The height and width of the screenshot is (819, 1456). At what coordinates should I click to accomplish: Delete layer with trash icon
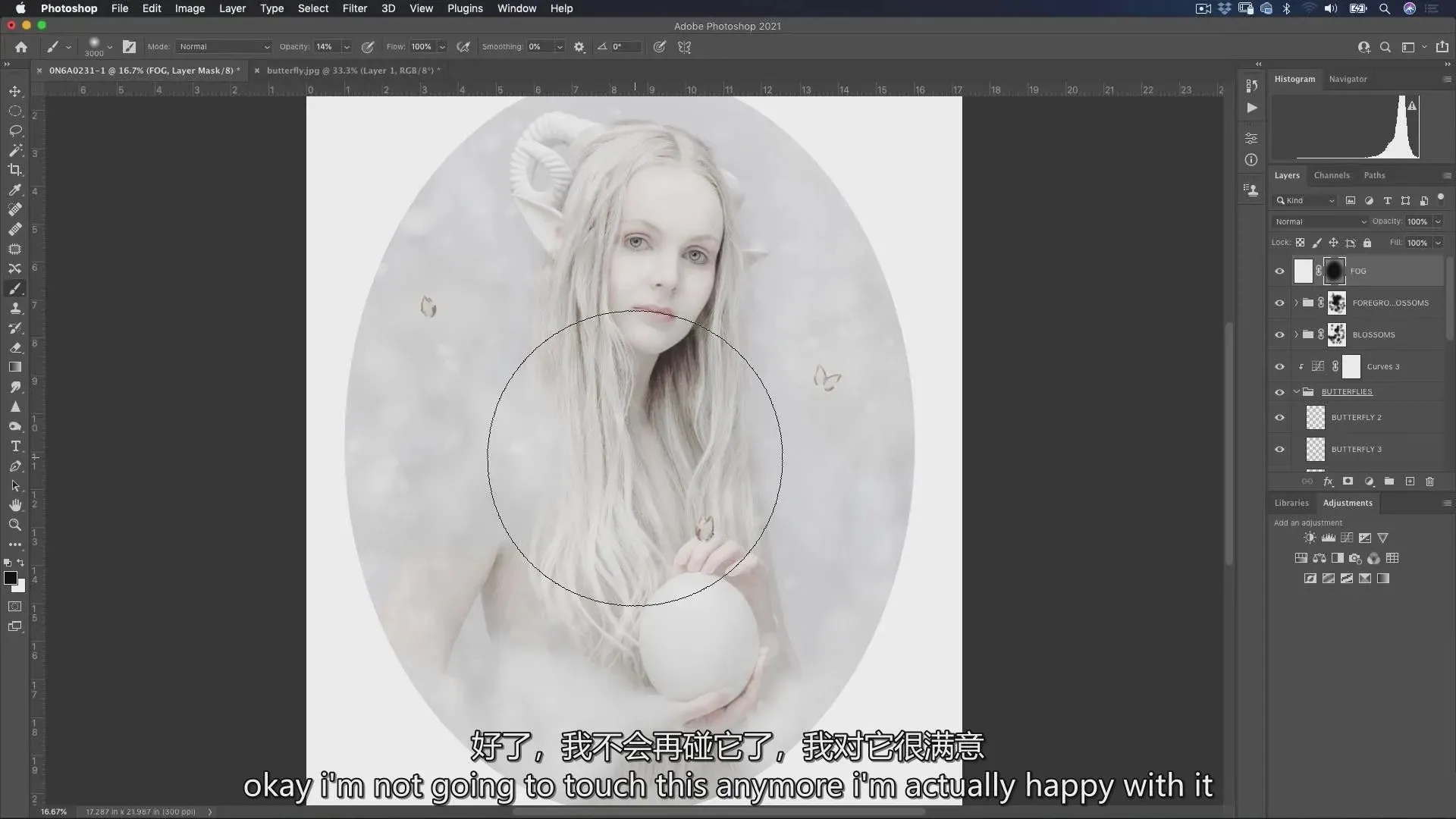(x=1430, y=482)
